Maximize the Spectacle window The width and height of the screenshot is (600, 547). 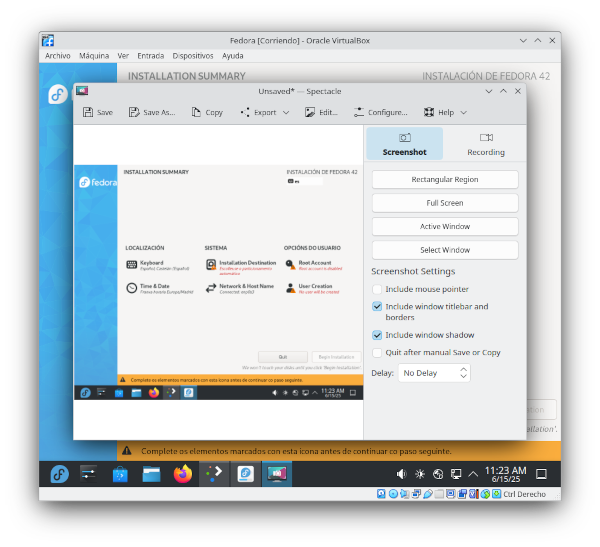[x=503, y=91]
